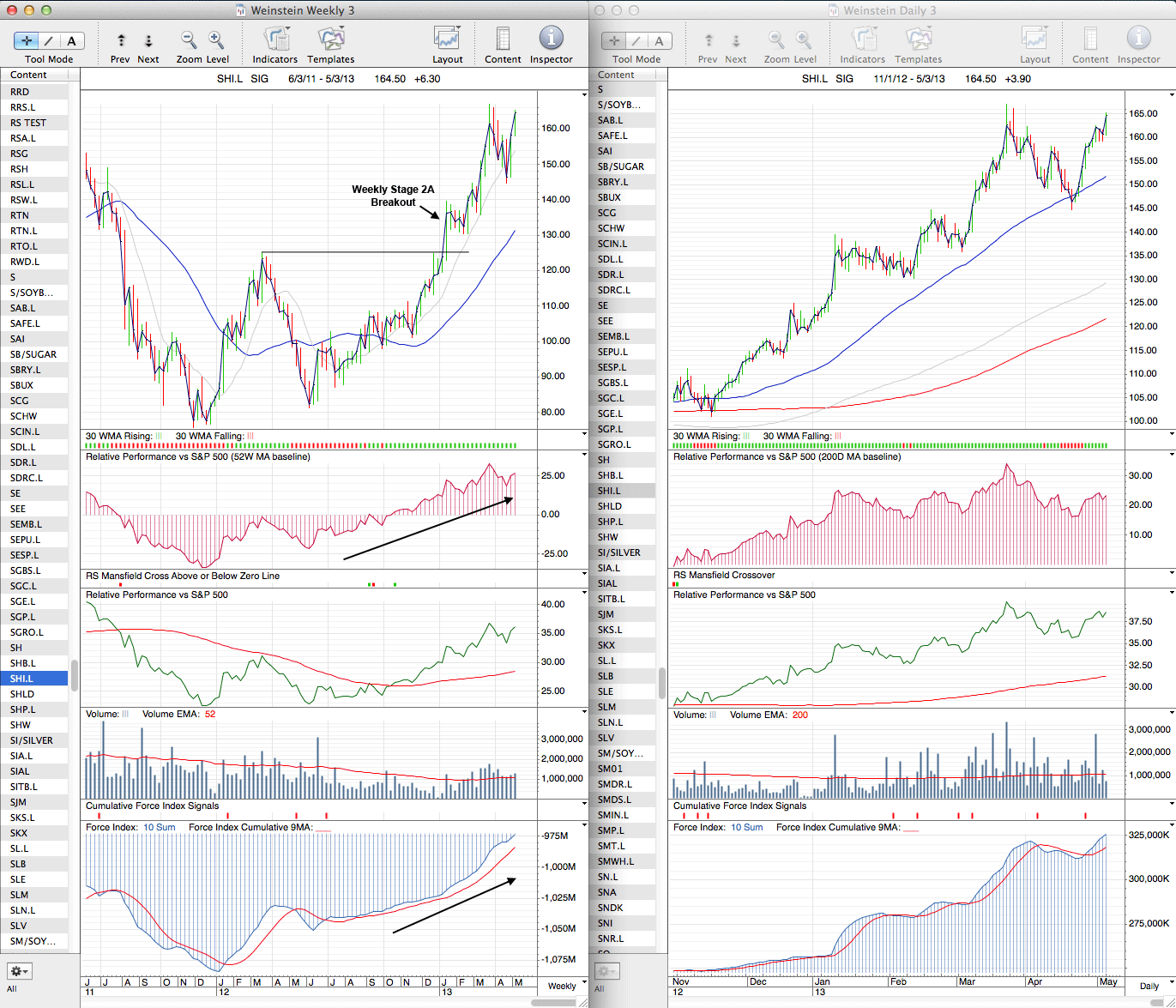Open gear menu below Weekly content list

(19, 971)
